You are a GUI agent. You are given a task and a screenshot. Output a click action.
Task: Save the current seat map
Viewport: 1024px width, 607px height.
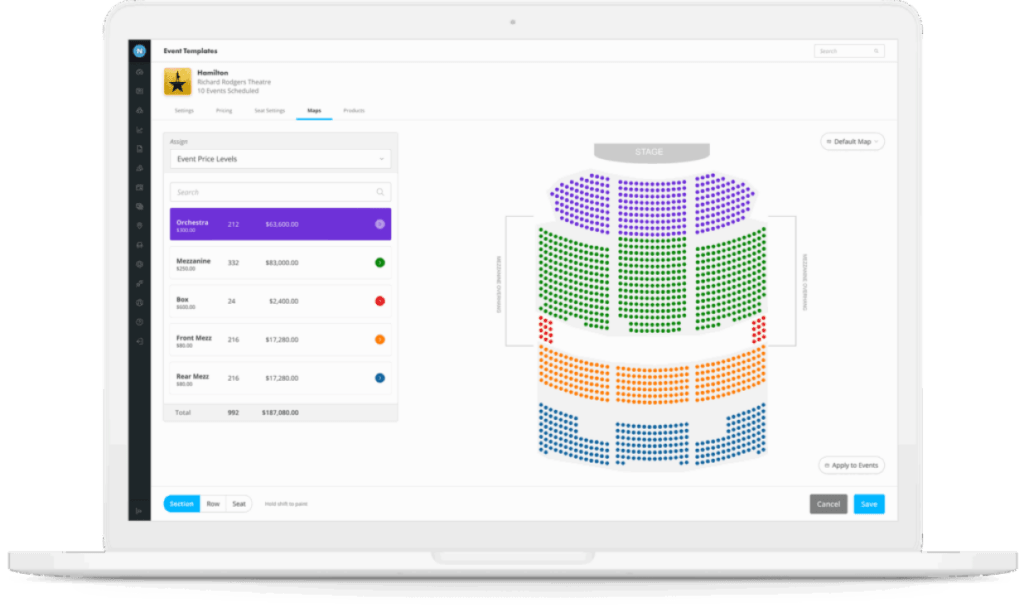[869, 504]
